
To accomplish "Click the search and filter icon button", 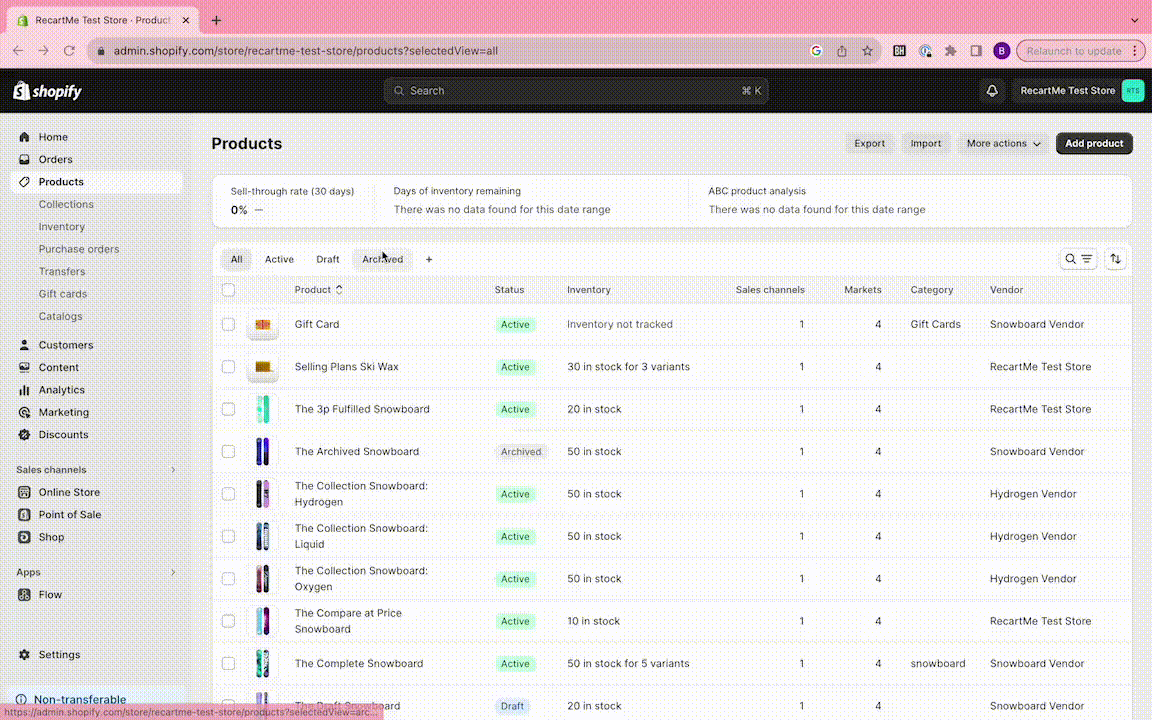I will (1078, 259).
